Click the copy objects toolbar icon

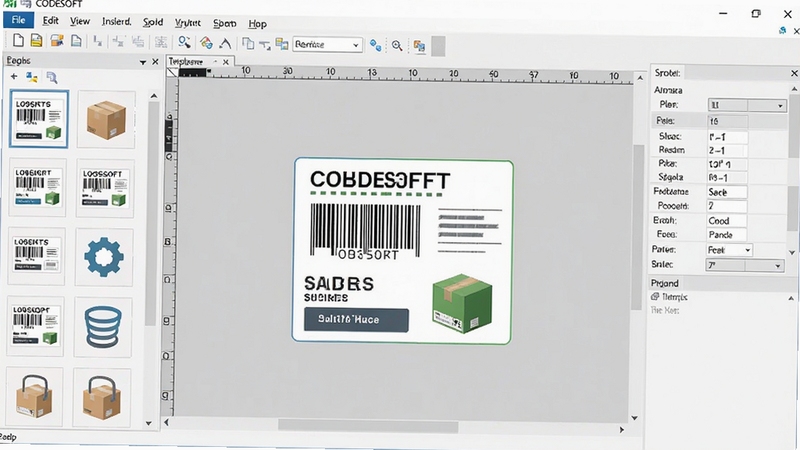tap(248, 44)
